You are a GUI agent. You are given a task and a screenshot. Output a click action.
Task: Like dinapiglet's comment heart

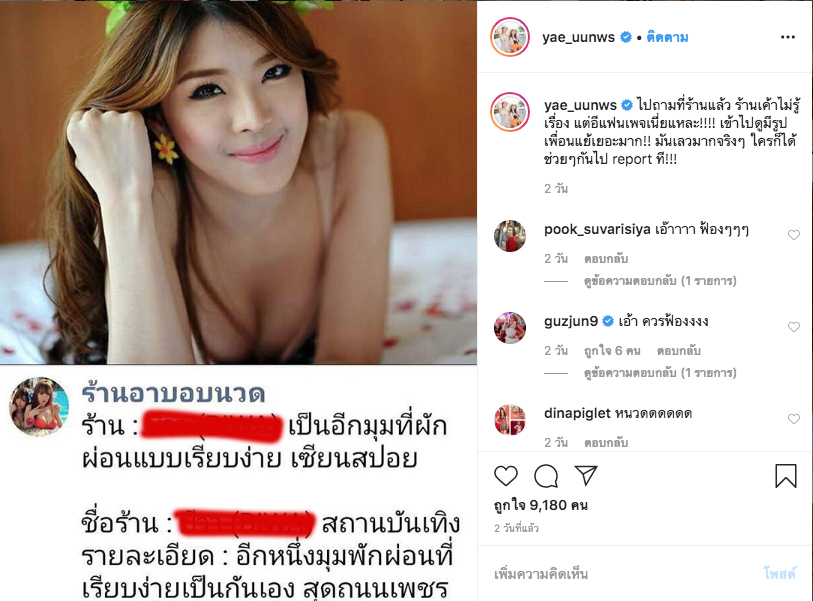[x=794, y=418]
